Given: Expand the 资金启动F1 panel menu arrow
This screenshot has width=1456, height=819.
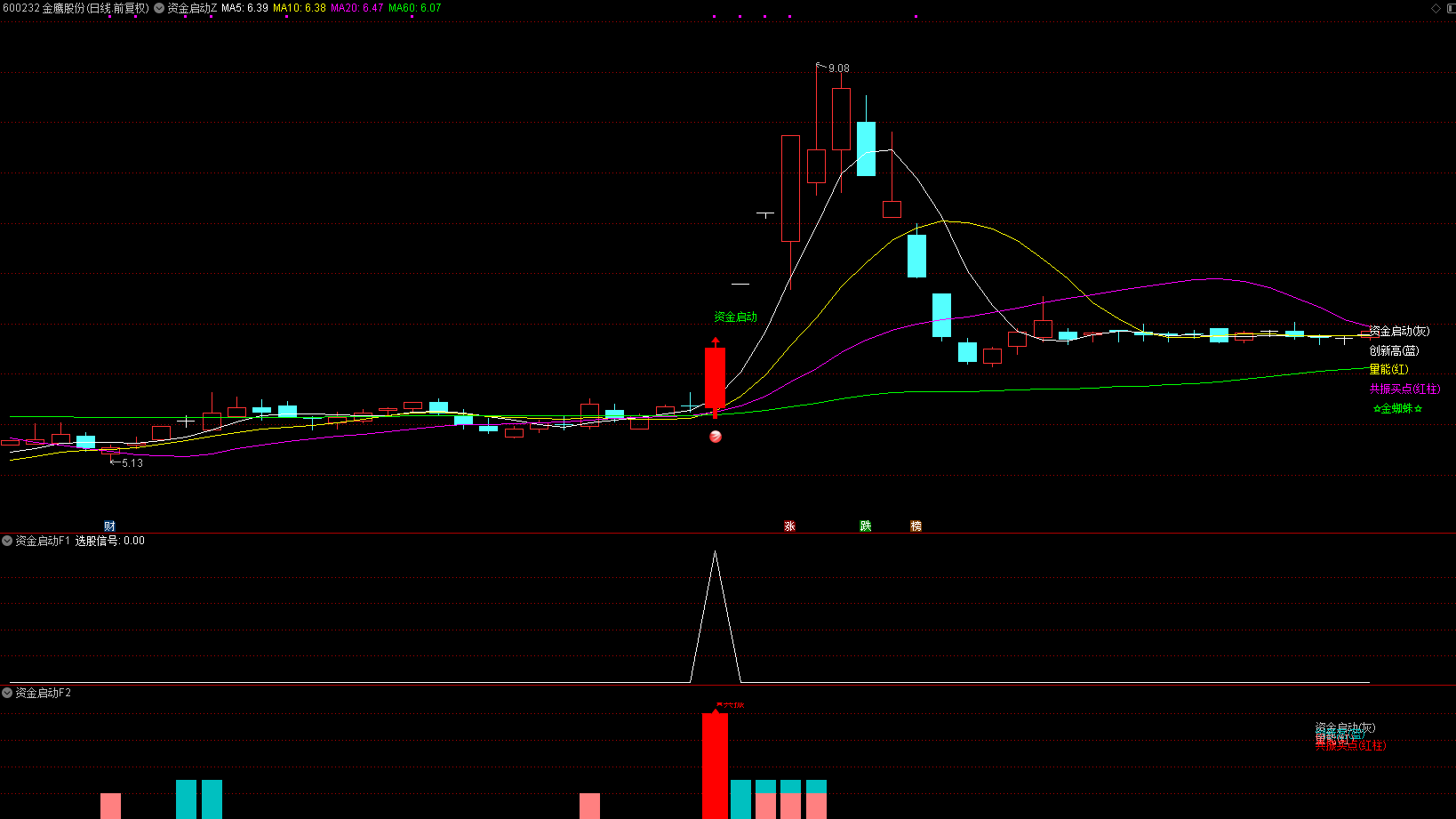Looking at the screenshot, I should (7, 541).
